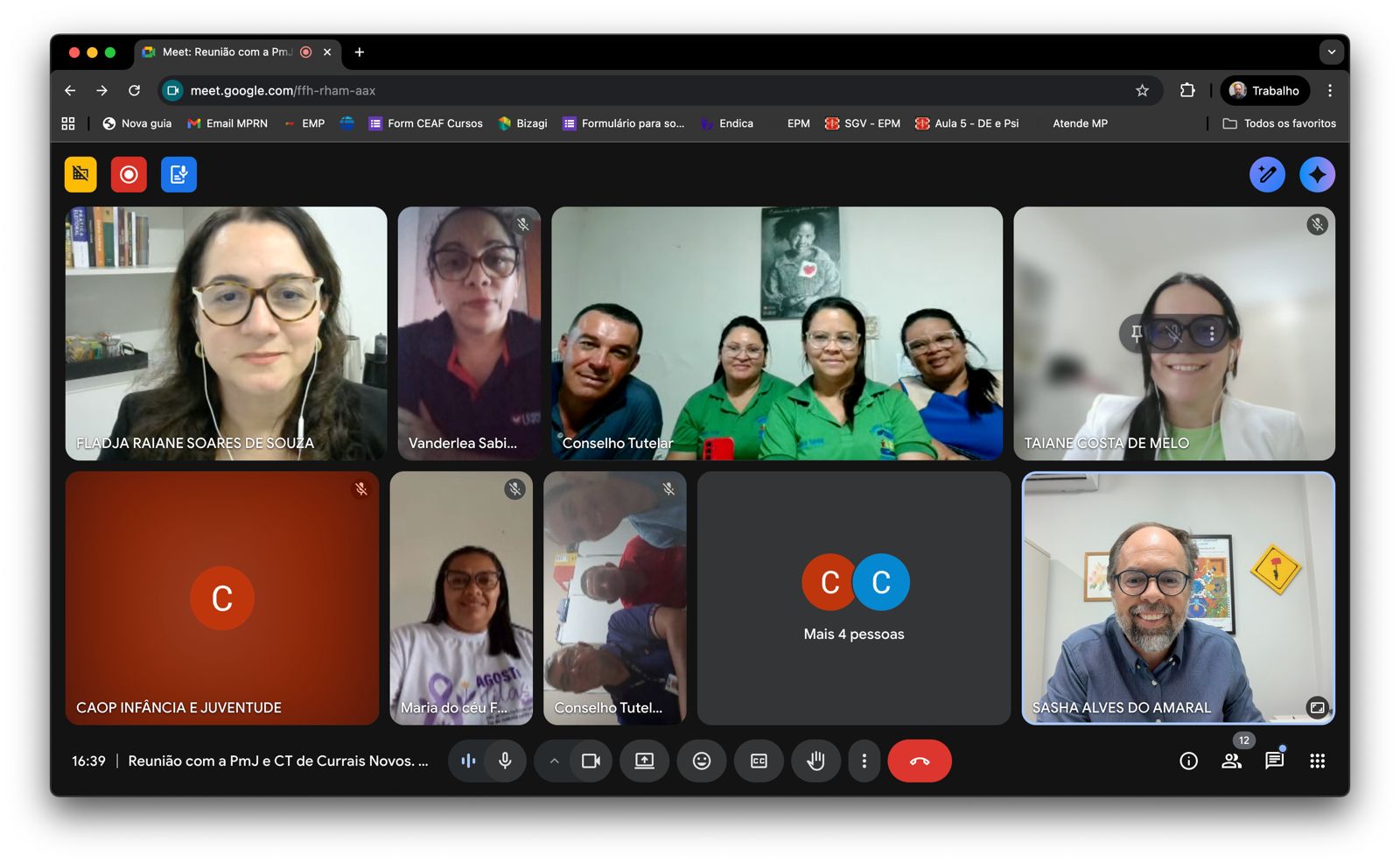
Task: Click the Mais 4 pessoas tile
Action: tap(853, 598)
